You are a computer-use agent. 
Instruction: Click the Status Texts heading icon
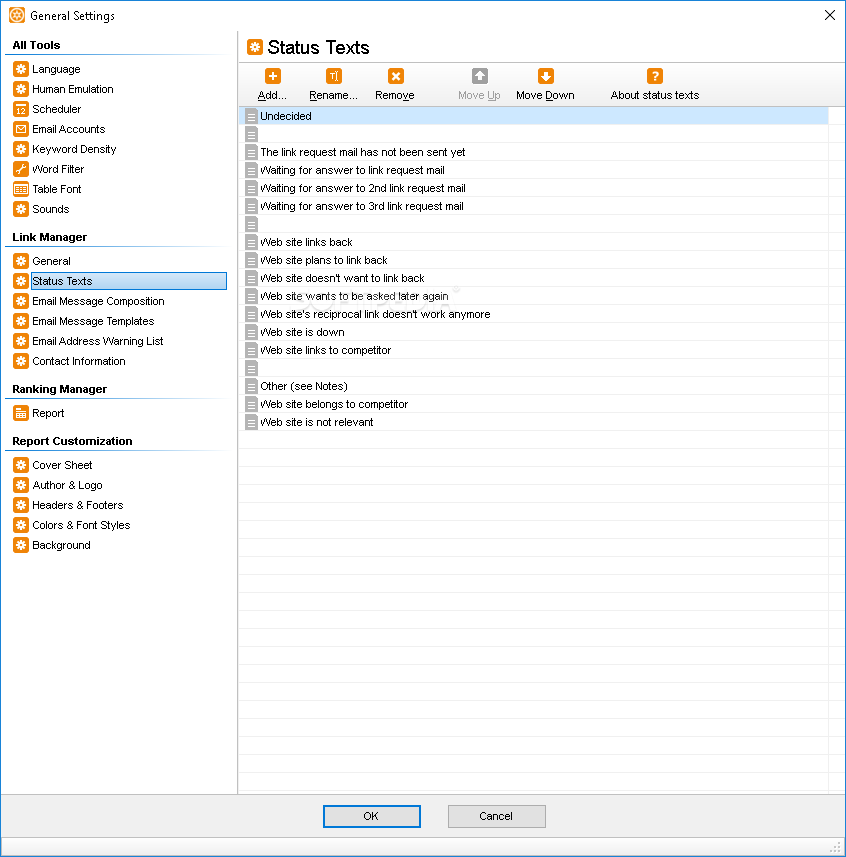tap(255, 47)
